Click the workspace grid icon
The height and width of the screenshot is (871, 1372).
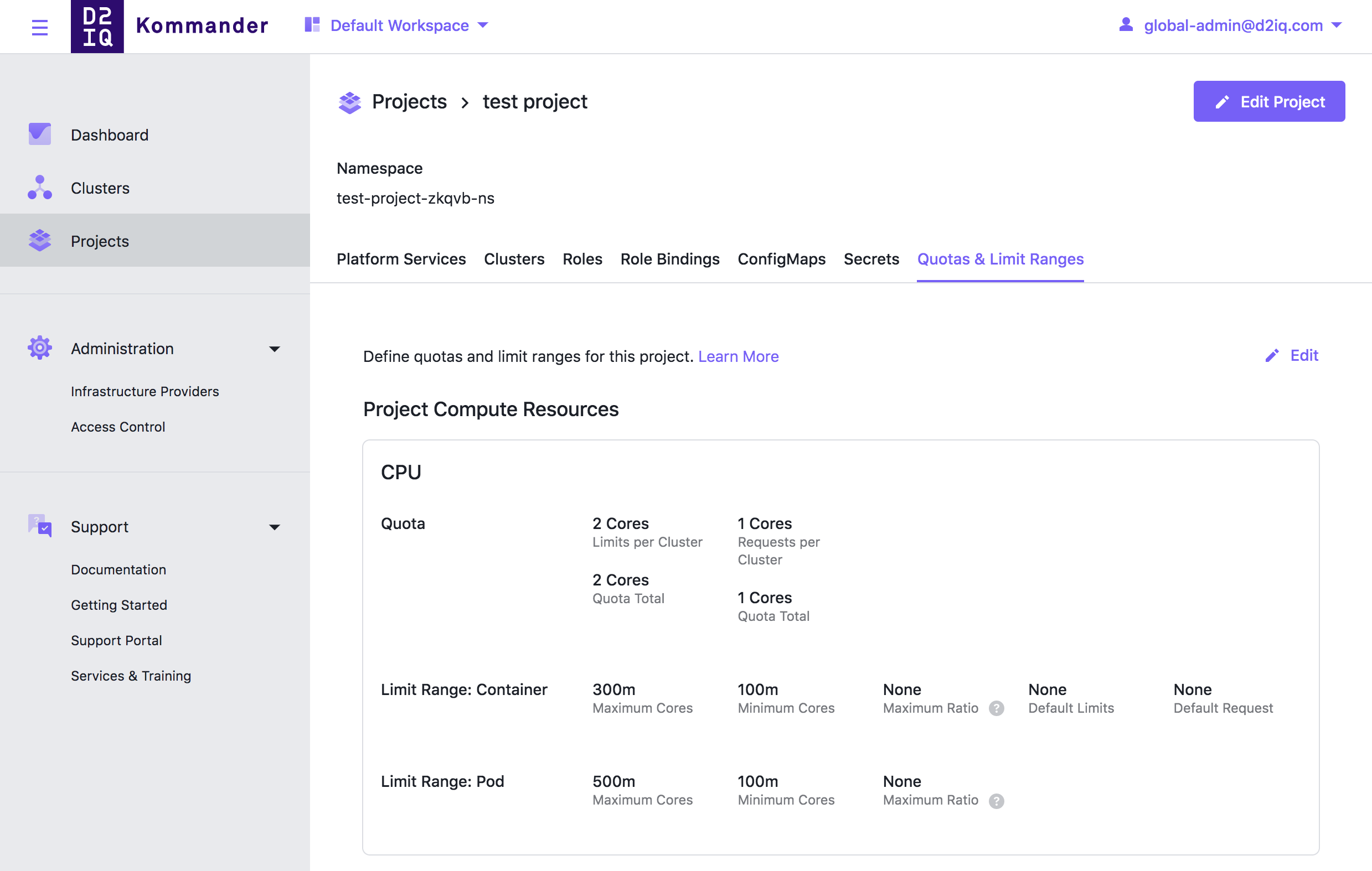click(x=312, y=24)
